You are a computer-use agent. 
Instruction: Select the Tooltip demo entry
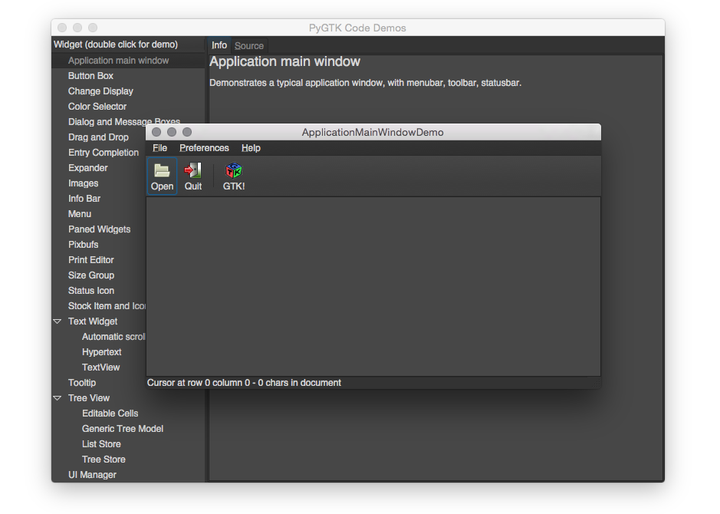pyautogui.click(x=82, y=383)
